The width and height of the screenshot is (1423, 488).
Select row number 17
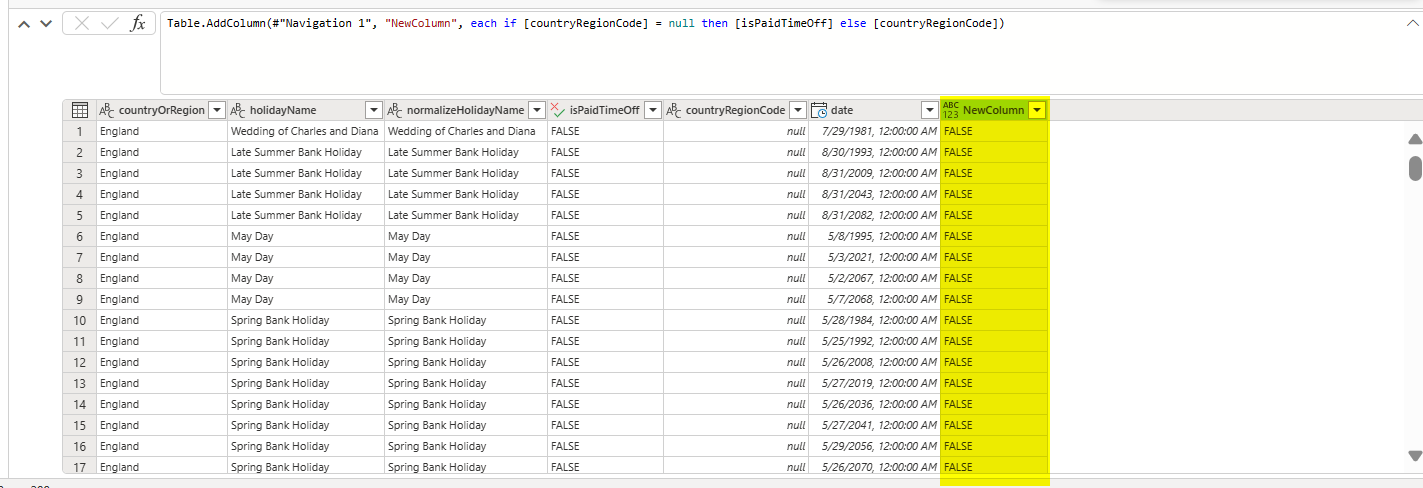(79, 467)
